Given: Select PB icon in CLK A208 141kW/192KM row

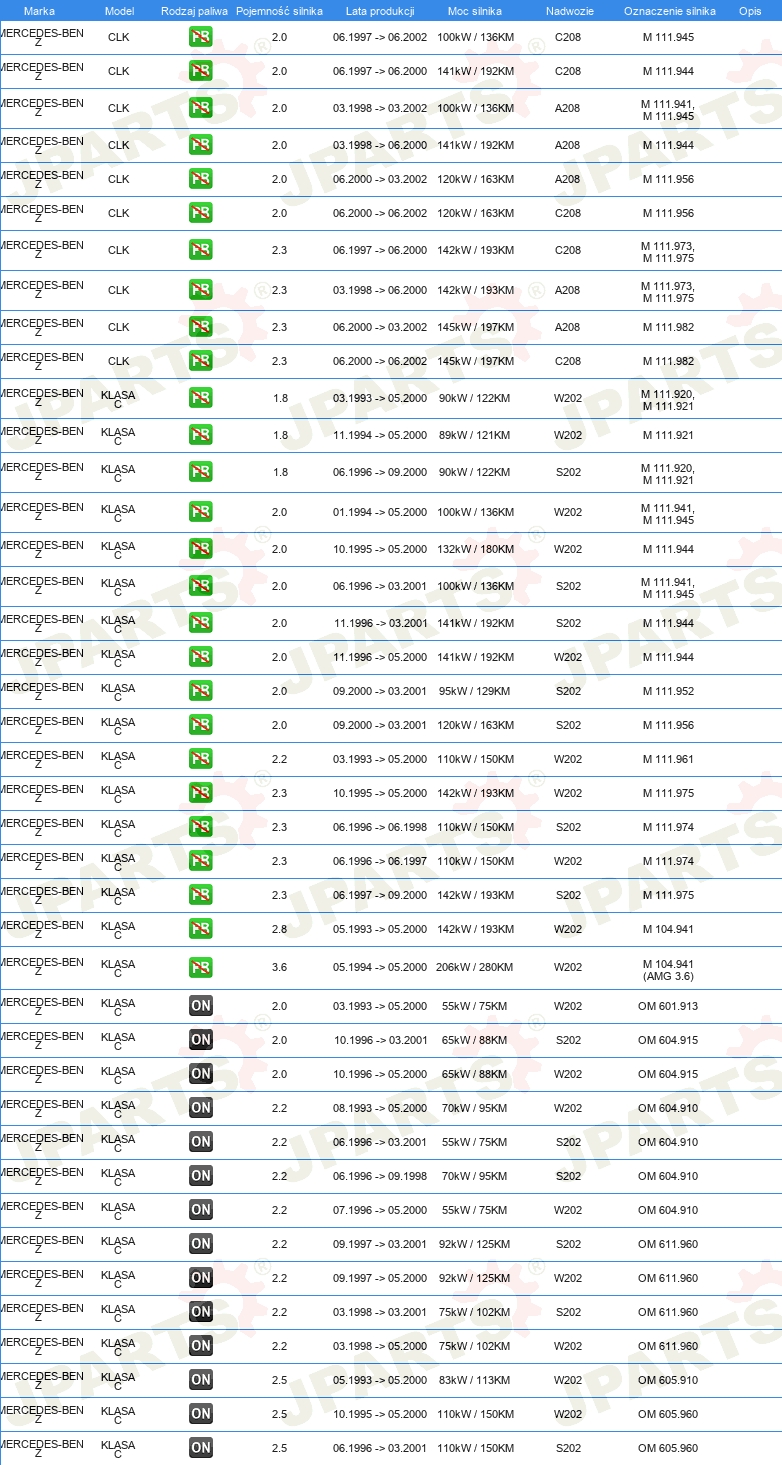Looking at the screenshot, I should click(201, 145).
